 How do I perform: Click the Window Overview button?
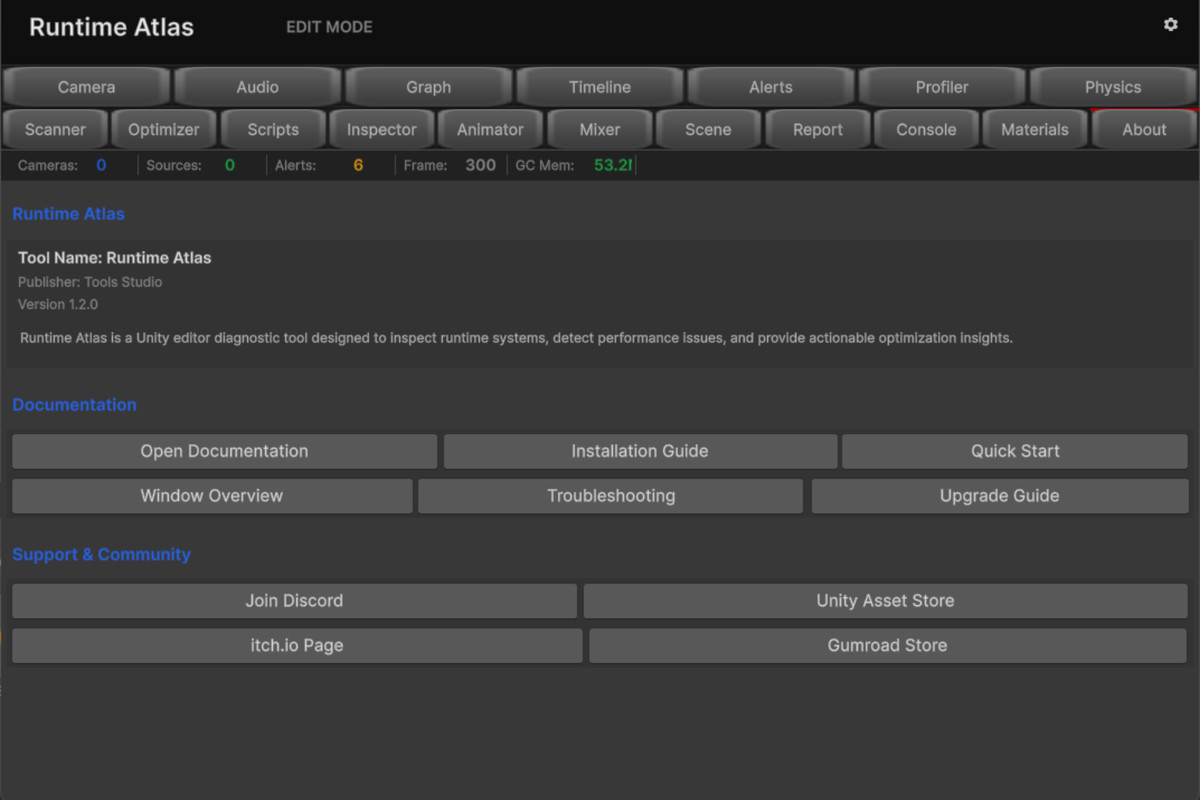point(212,496)
